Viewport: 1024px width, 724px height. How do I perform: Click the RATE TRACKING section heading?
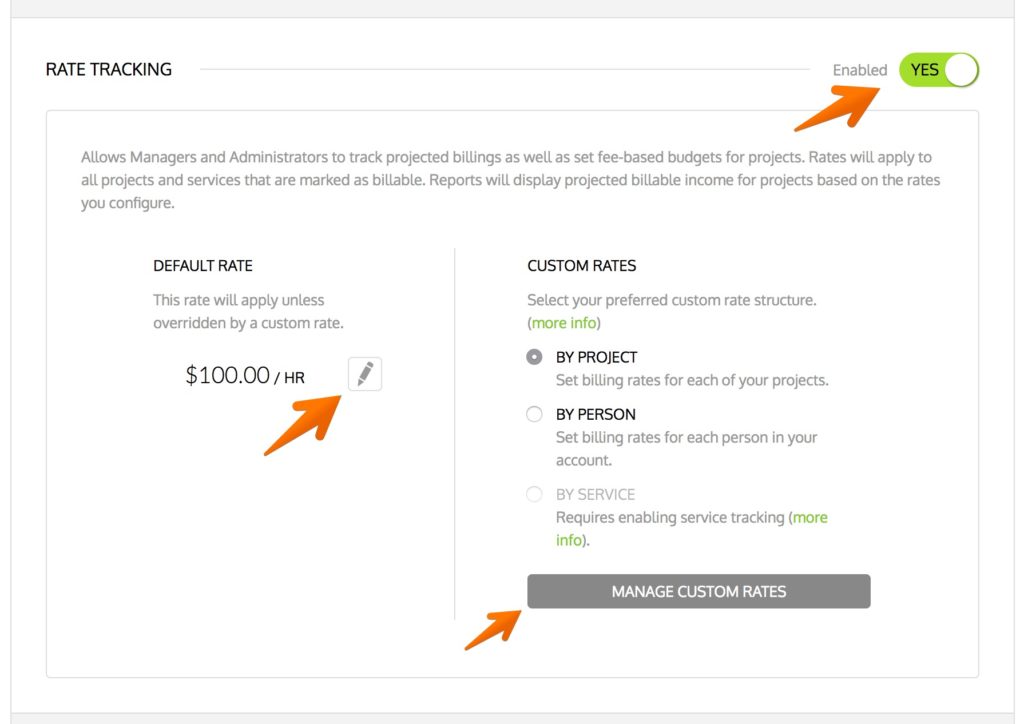click(x=107, y=68)
